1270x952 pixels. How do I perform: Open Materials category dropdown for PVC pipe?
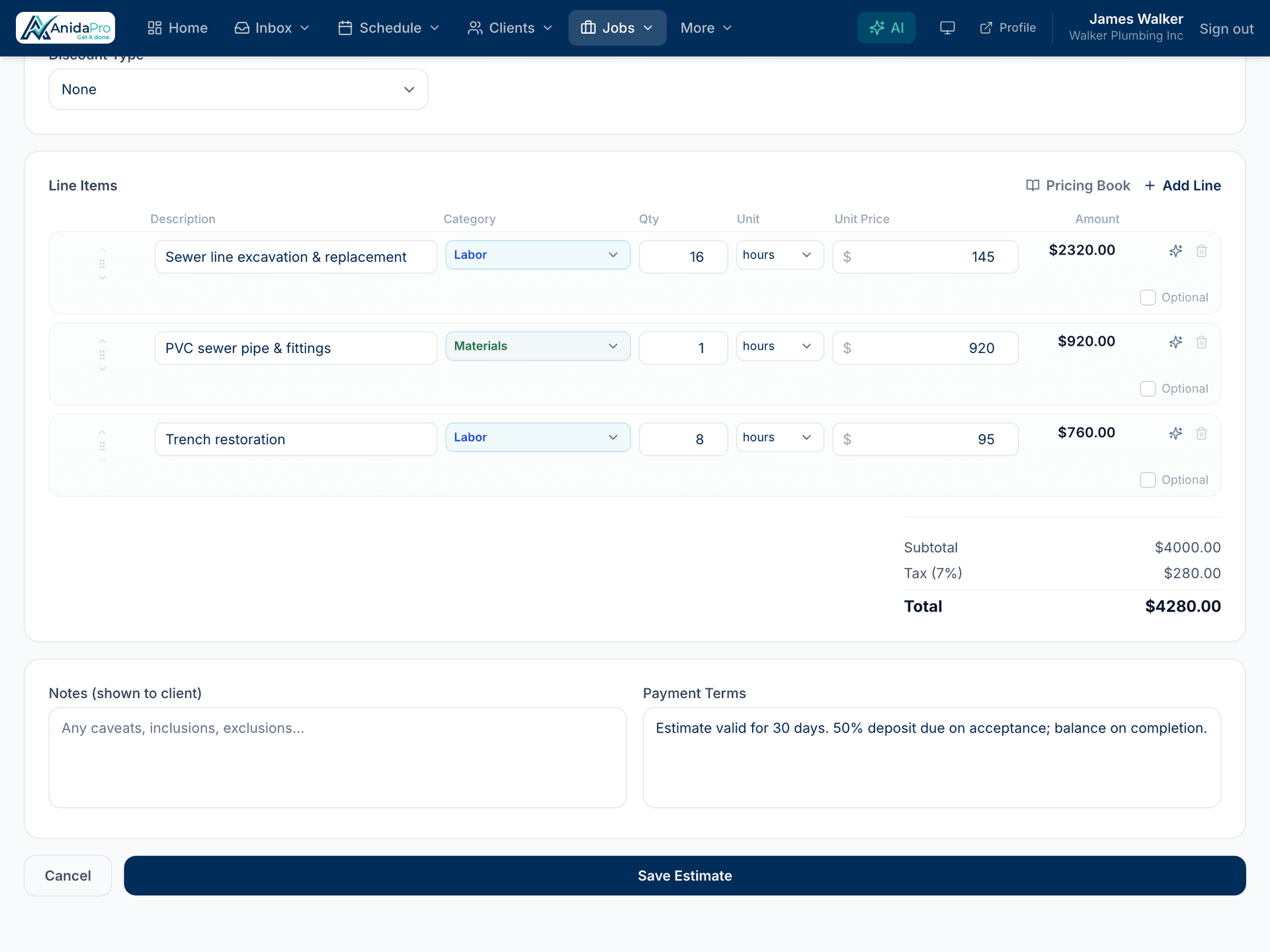point(538,346)
